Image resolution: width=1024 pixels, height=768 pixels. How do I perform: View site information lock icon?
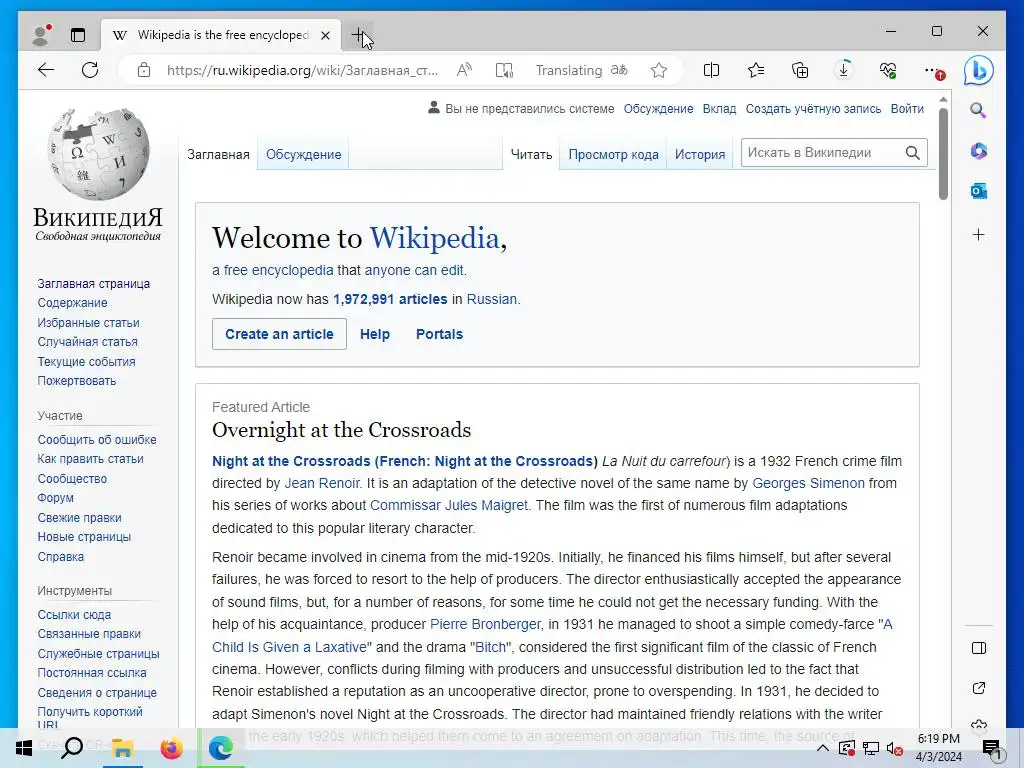(144, 70)
